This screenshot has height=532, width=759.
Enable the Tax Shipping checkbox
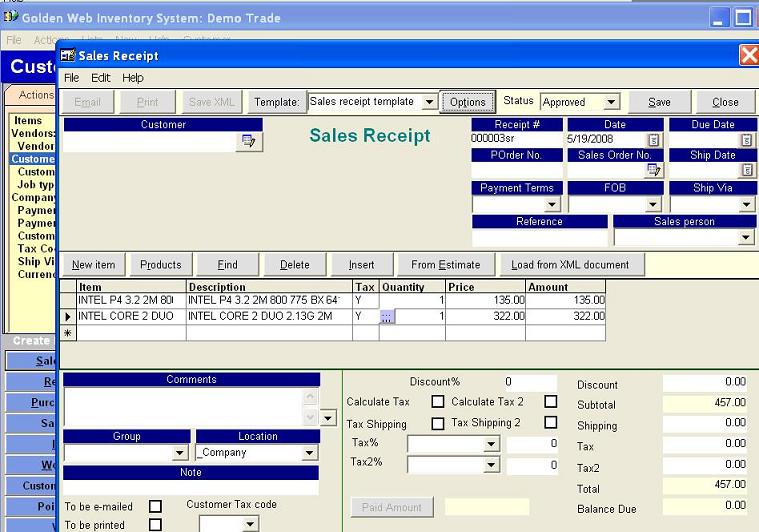[438, 424]
